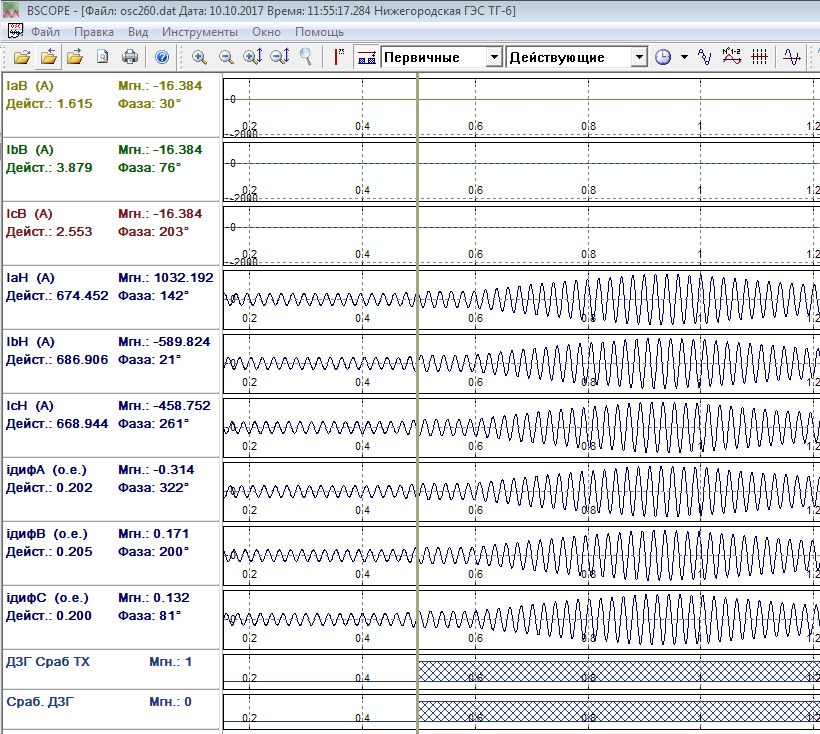Expand the Действующие dropdown

(x=639, y=57)
